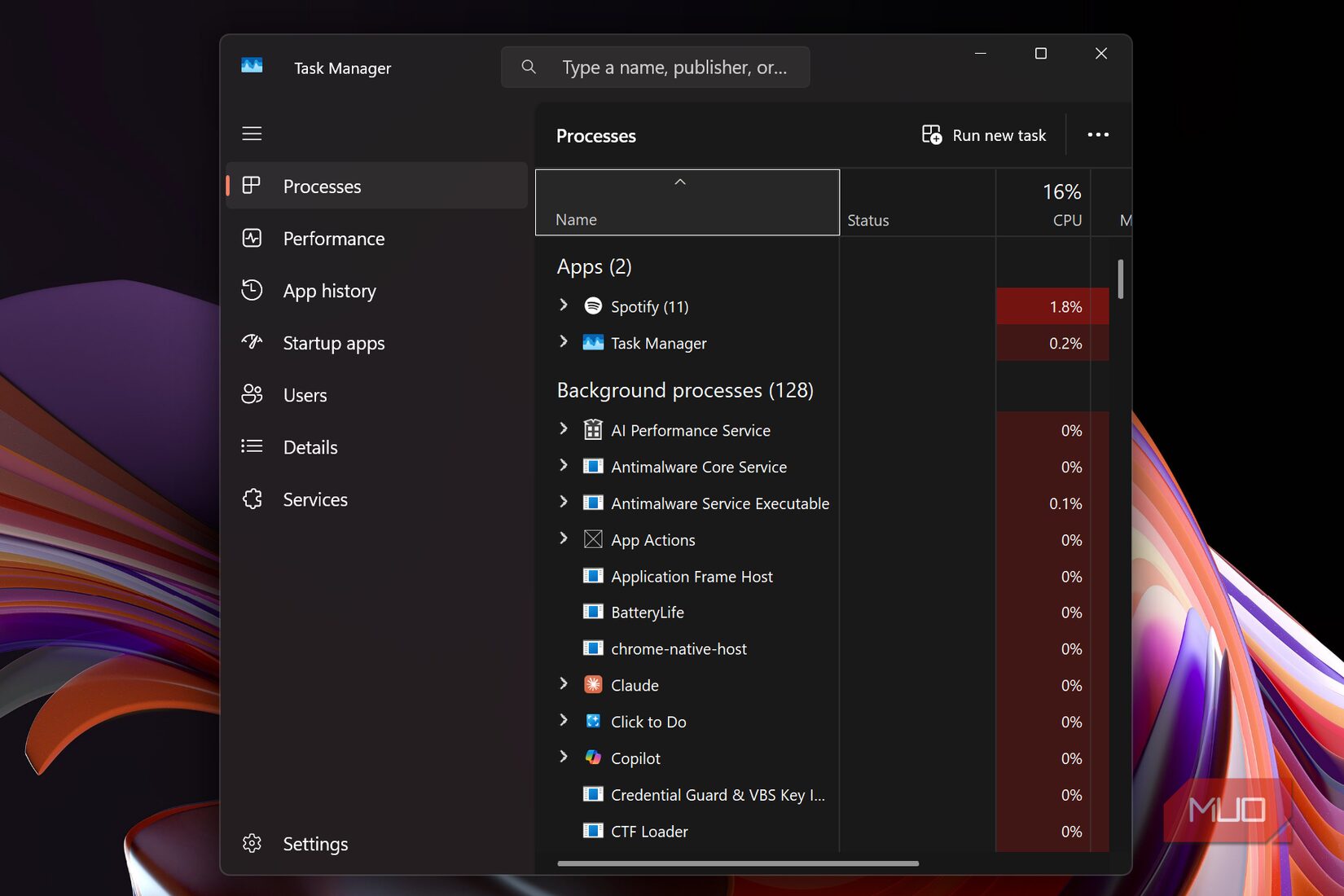Click the Click to Do icon
Viewport: 1344px width, 896px height.
(593, 721)
